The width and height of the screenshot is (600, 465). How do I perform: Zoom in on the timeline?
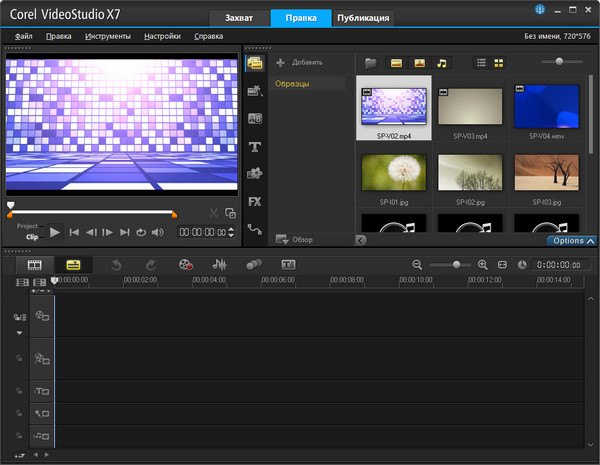(x=482, y=265)
